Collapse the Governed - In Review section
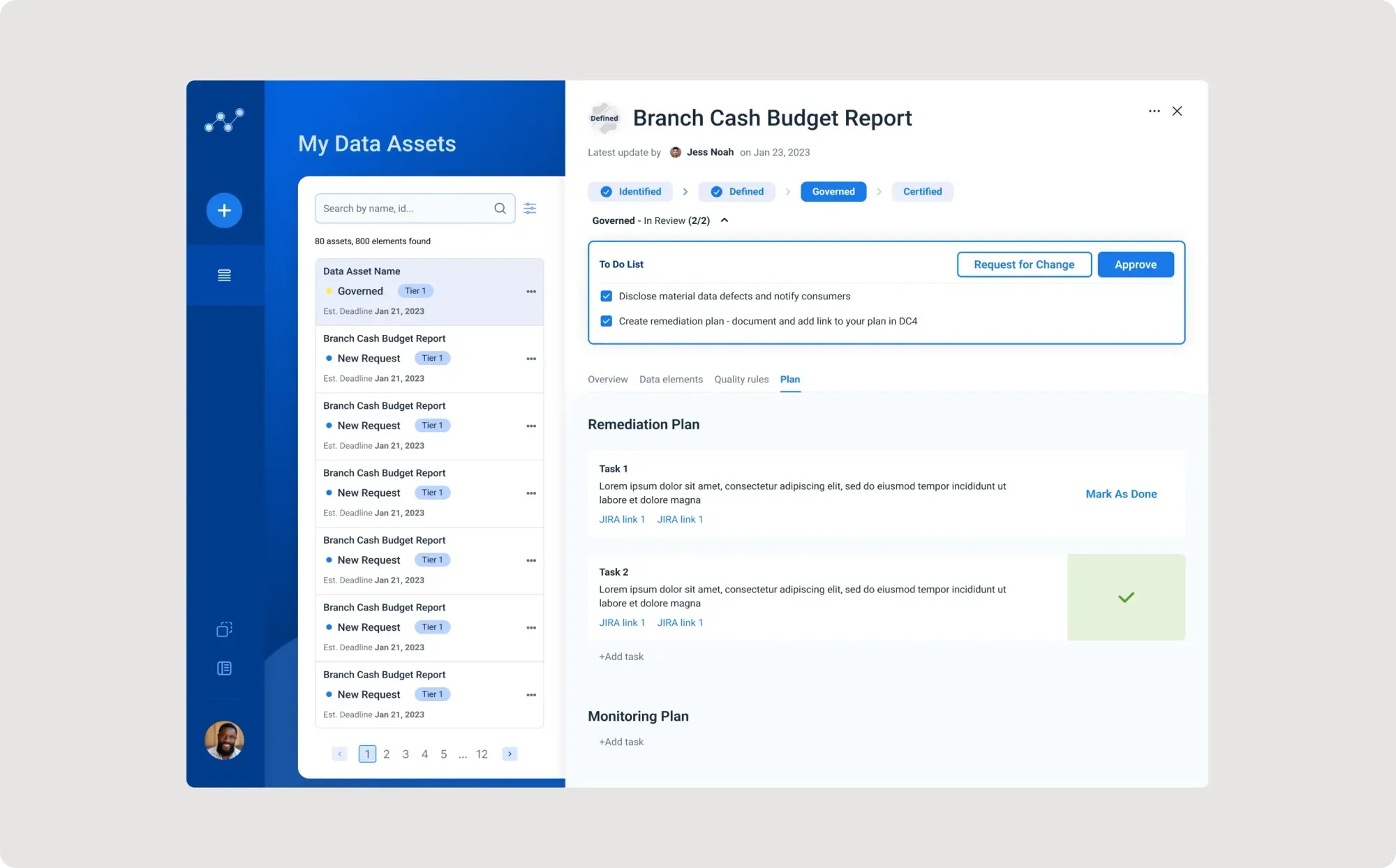Screen dimensions: 1396x868 tap(725, 220)
